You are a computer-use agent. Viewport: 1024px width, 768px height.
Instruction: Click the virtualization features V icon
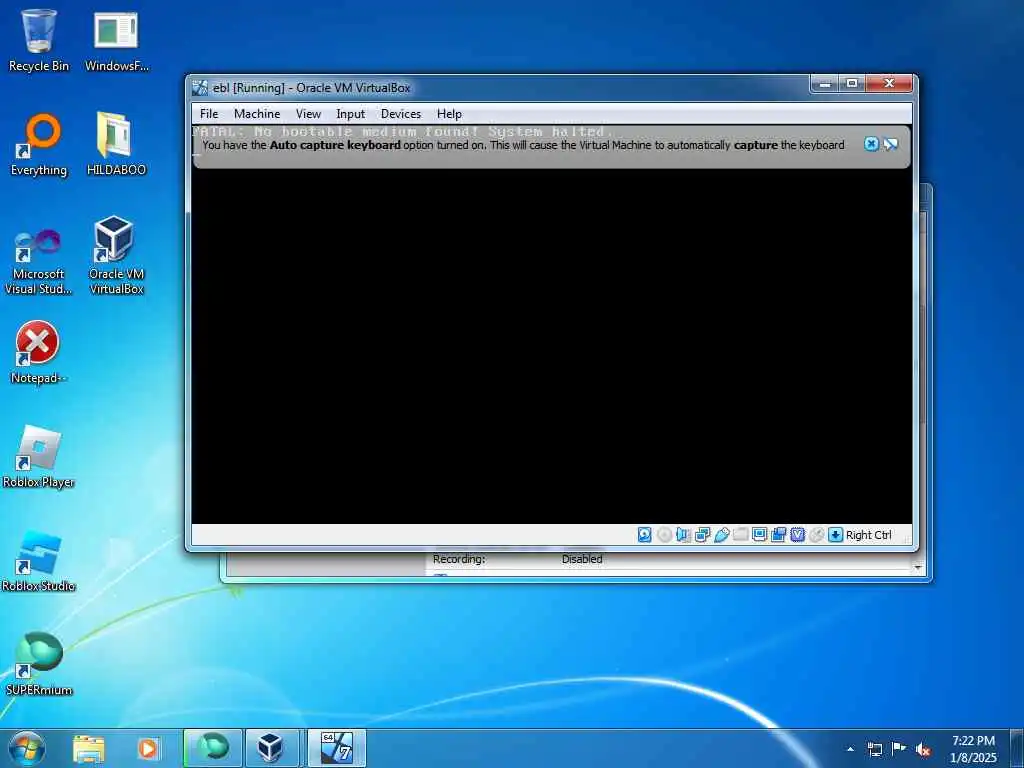click(797, 535)
